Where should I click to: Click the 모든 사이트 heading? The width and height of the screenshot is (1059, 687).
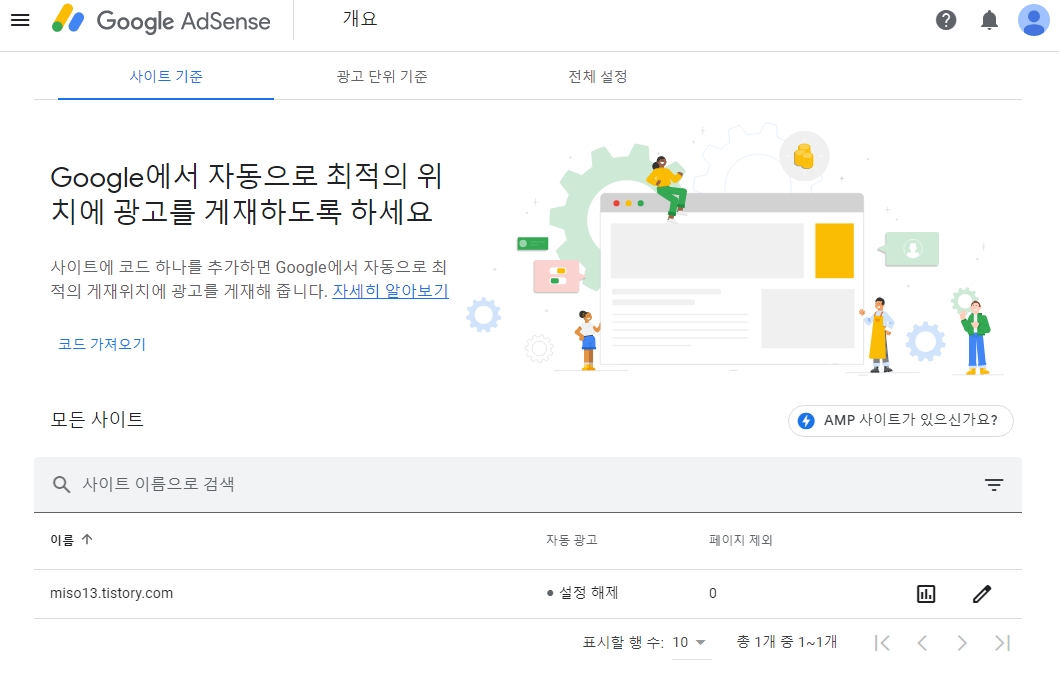[97, 419]
